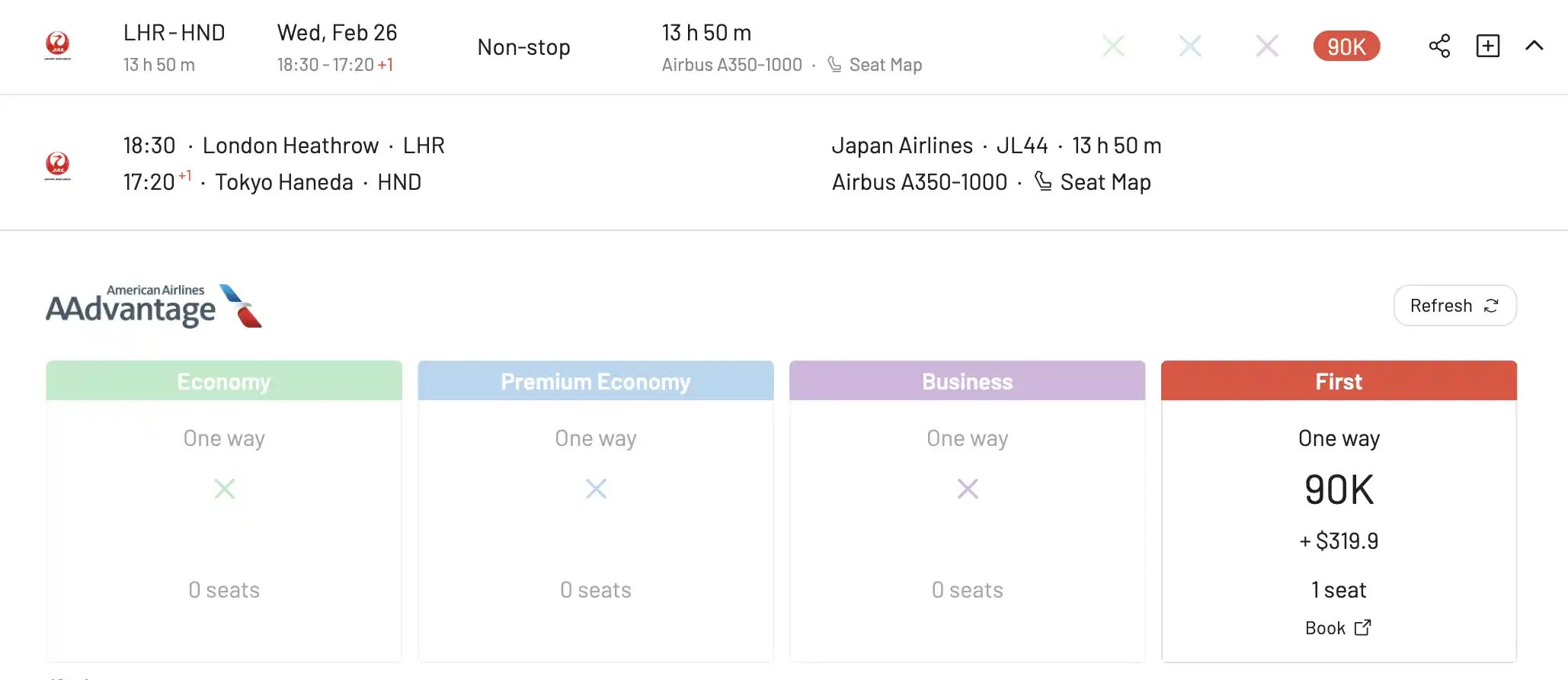
Task: Click the X mark in Premium Economy card
Action: [x=596, y=489]
